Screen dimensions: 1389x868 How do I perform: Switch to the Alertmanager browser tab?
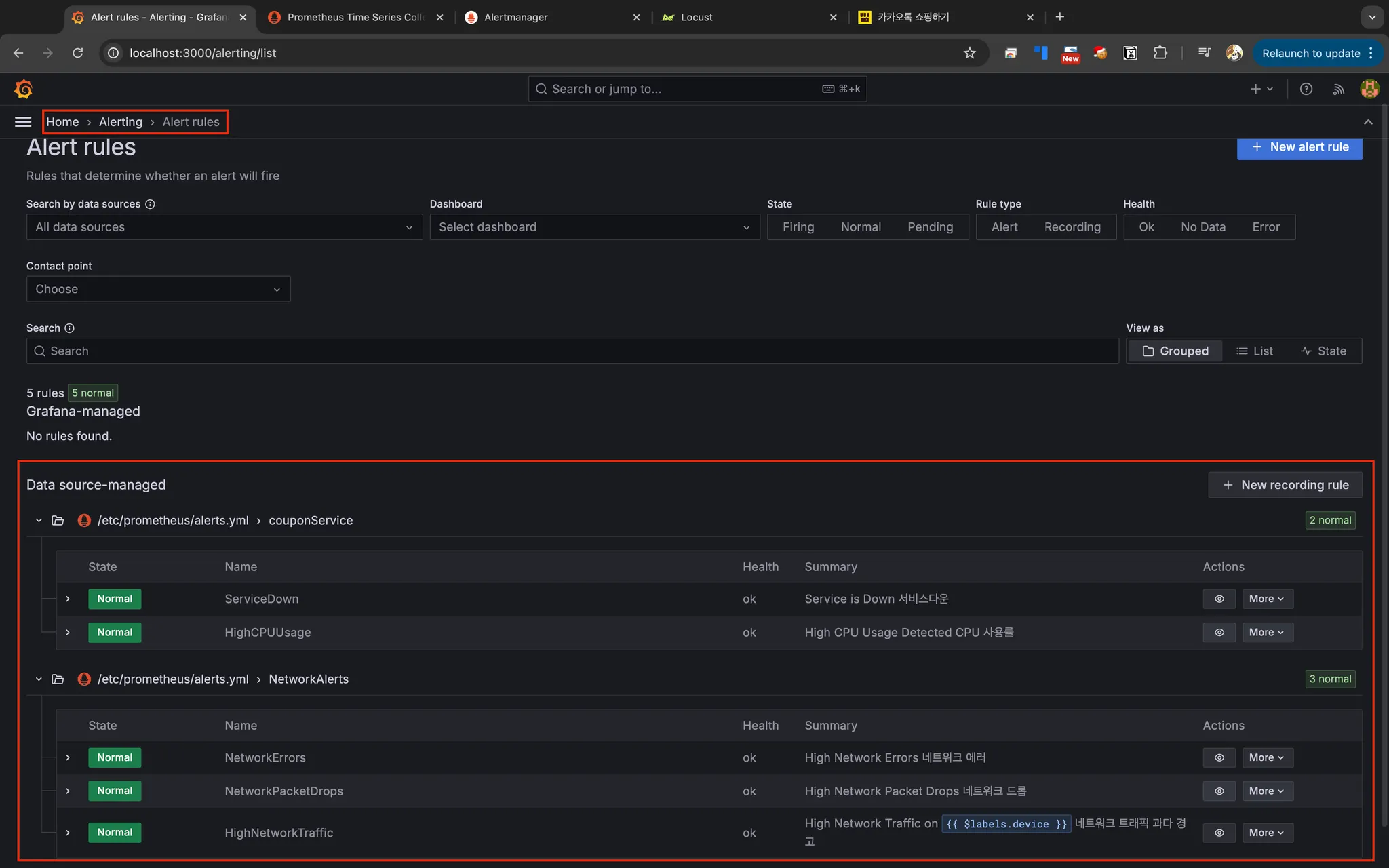pos(515,17)
